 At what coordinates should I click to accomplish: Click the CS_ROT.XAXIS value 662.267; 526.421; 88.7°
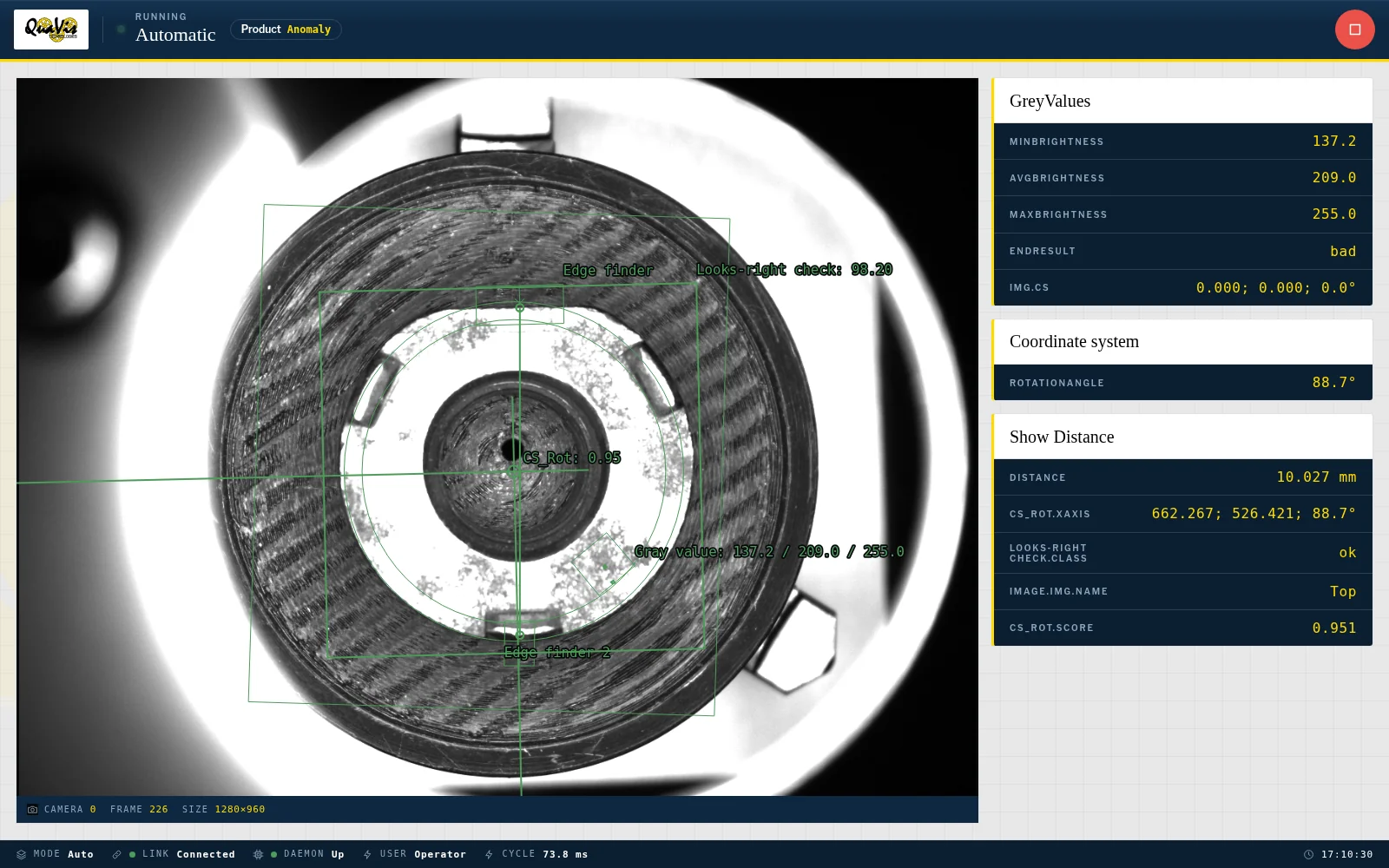pyautogui.click(x=1254, y=514)
